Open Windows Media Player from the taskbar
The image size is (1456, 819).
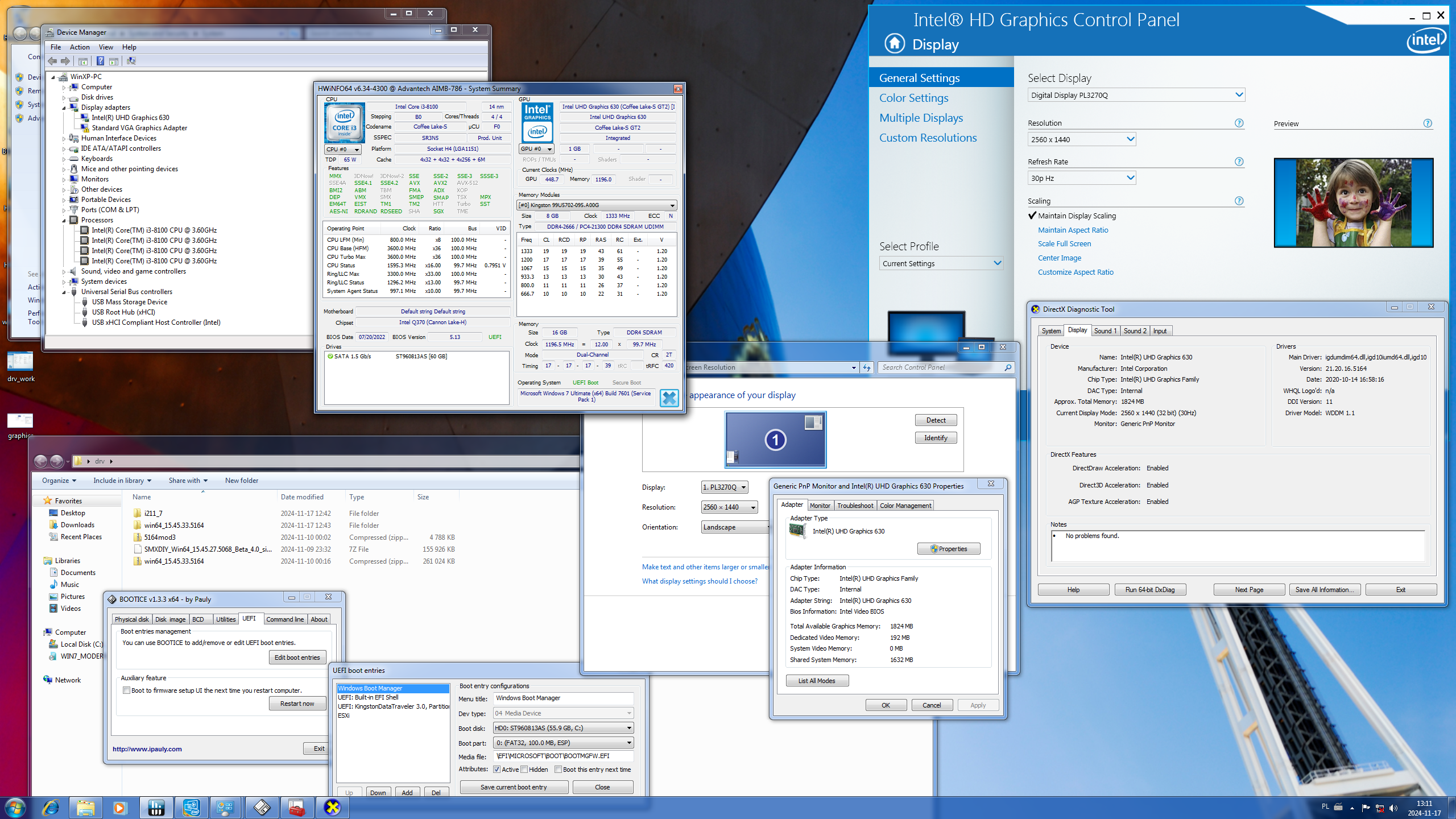pyautogui.click(x=121, y=807)
